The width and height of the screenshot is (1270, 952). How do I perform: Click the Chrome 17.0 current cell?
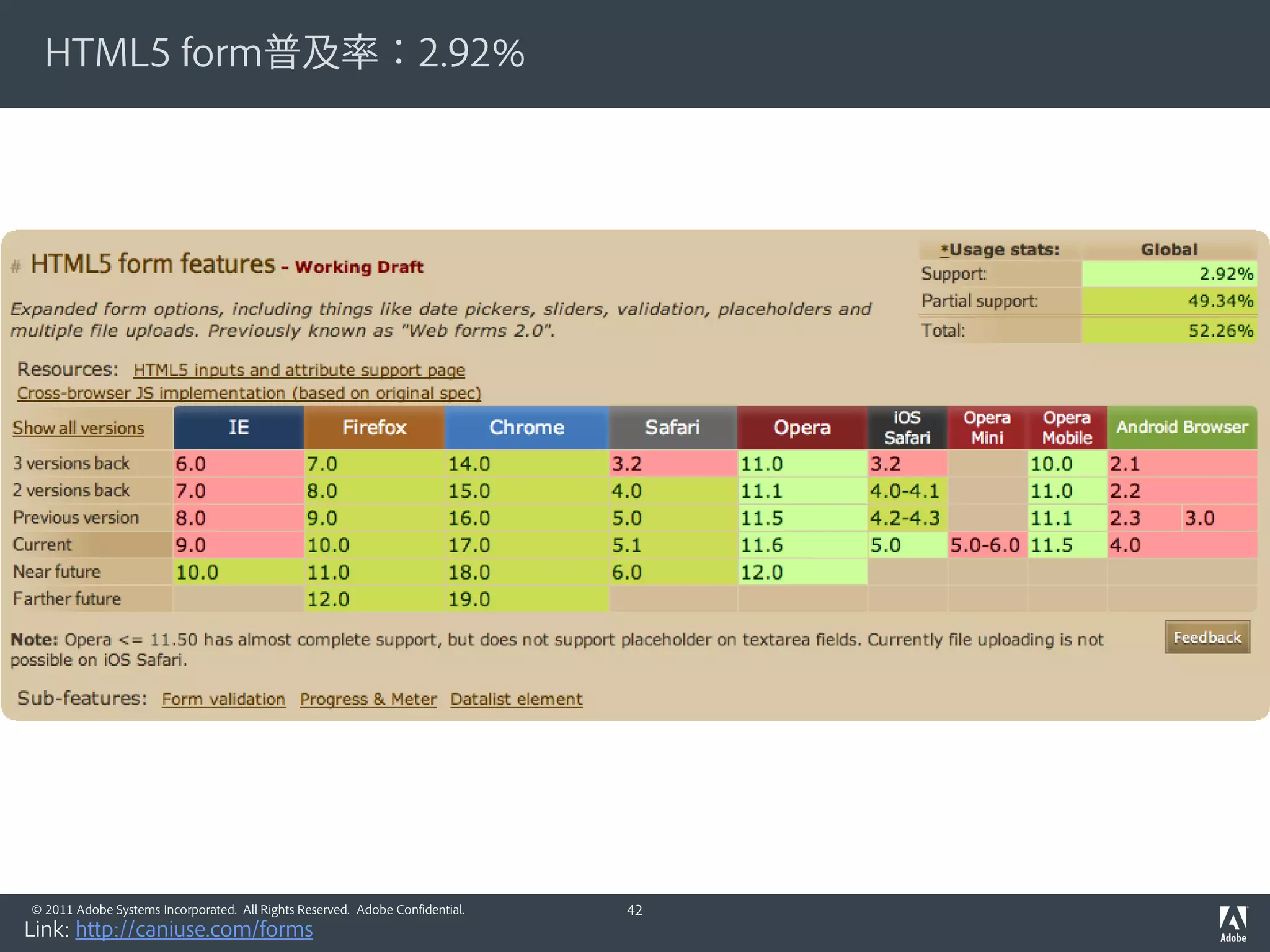pos(526,545)
